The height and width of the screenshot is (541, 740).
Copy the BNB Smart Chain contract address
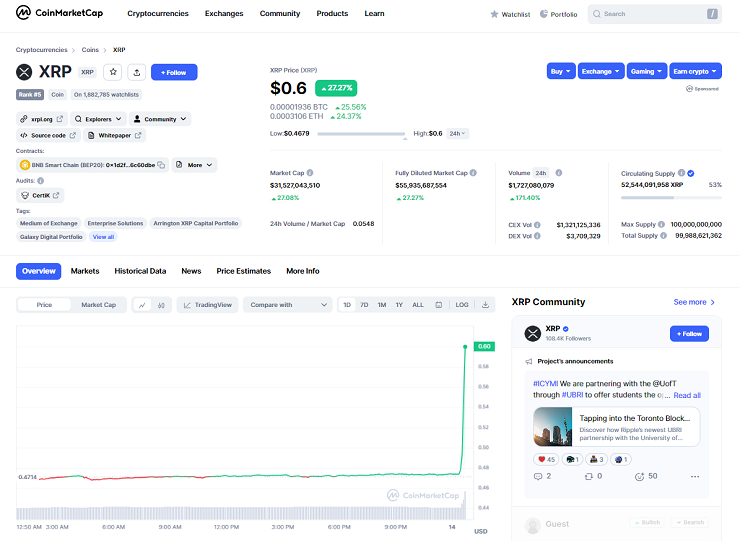click(163, 165)
